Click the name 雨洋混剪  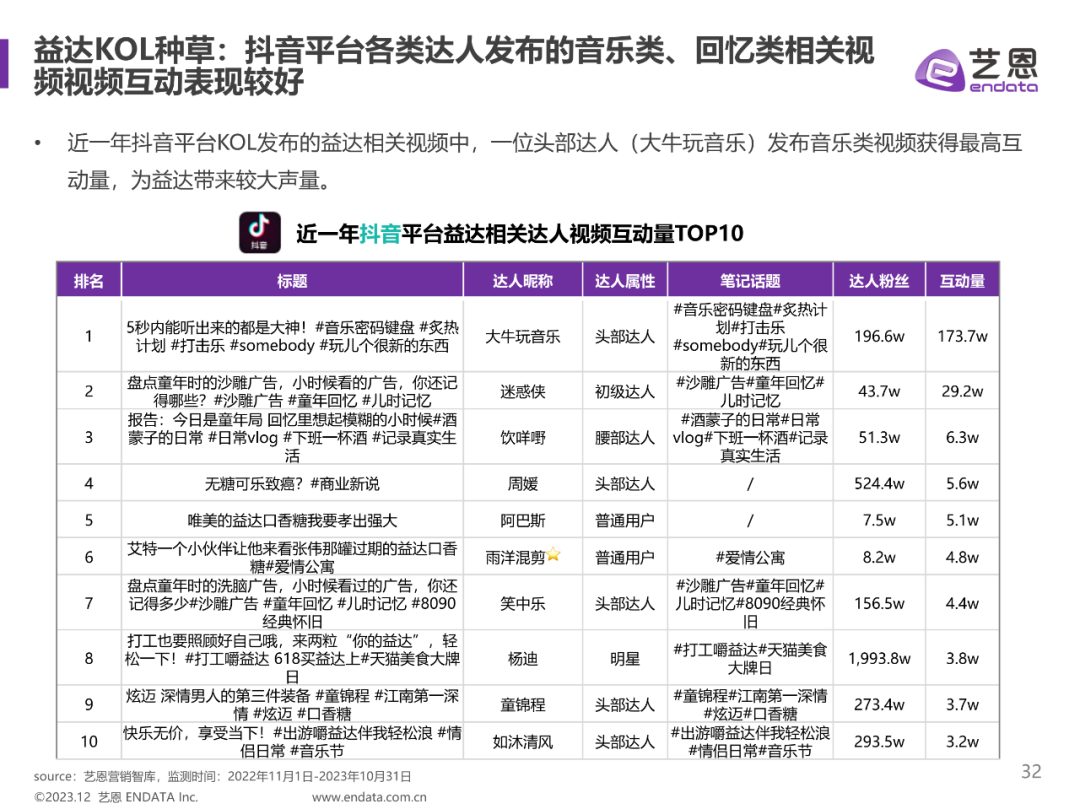coord(515,557)
